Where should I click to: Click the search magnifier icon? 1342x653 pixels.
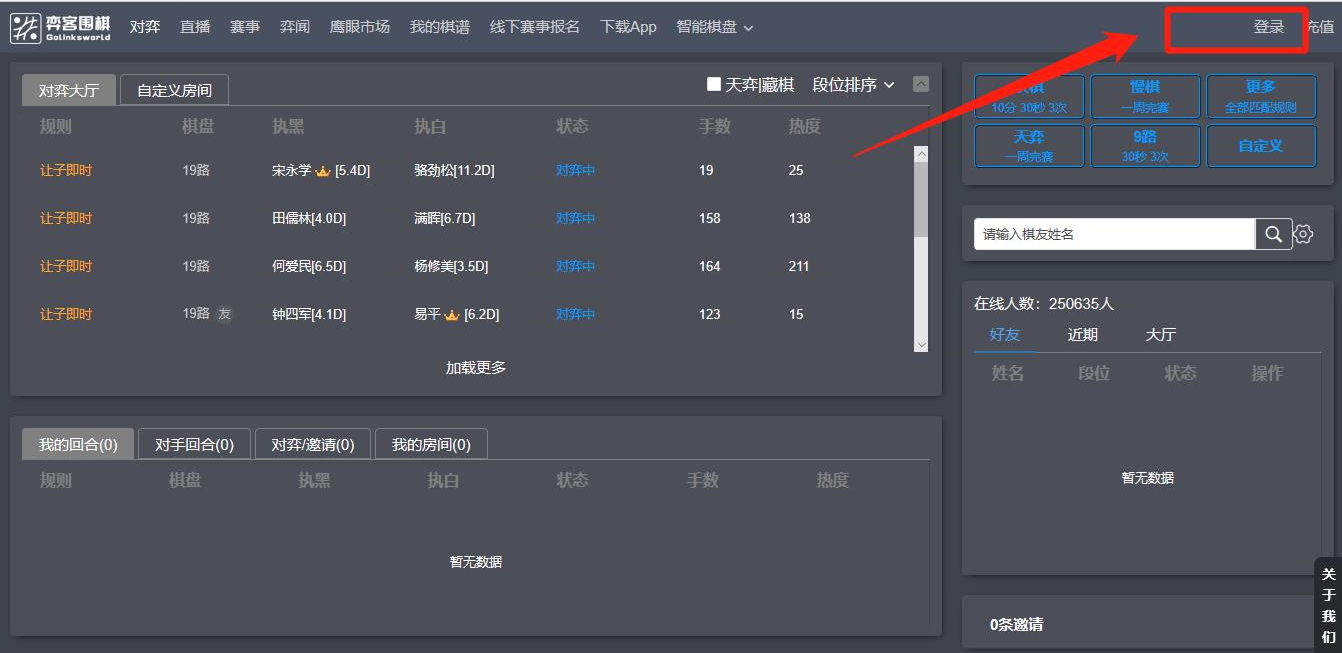(x=1273, y=234)
